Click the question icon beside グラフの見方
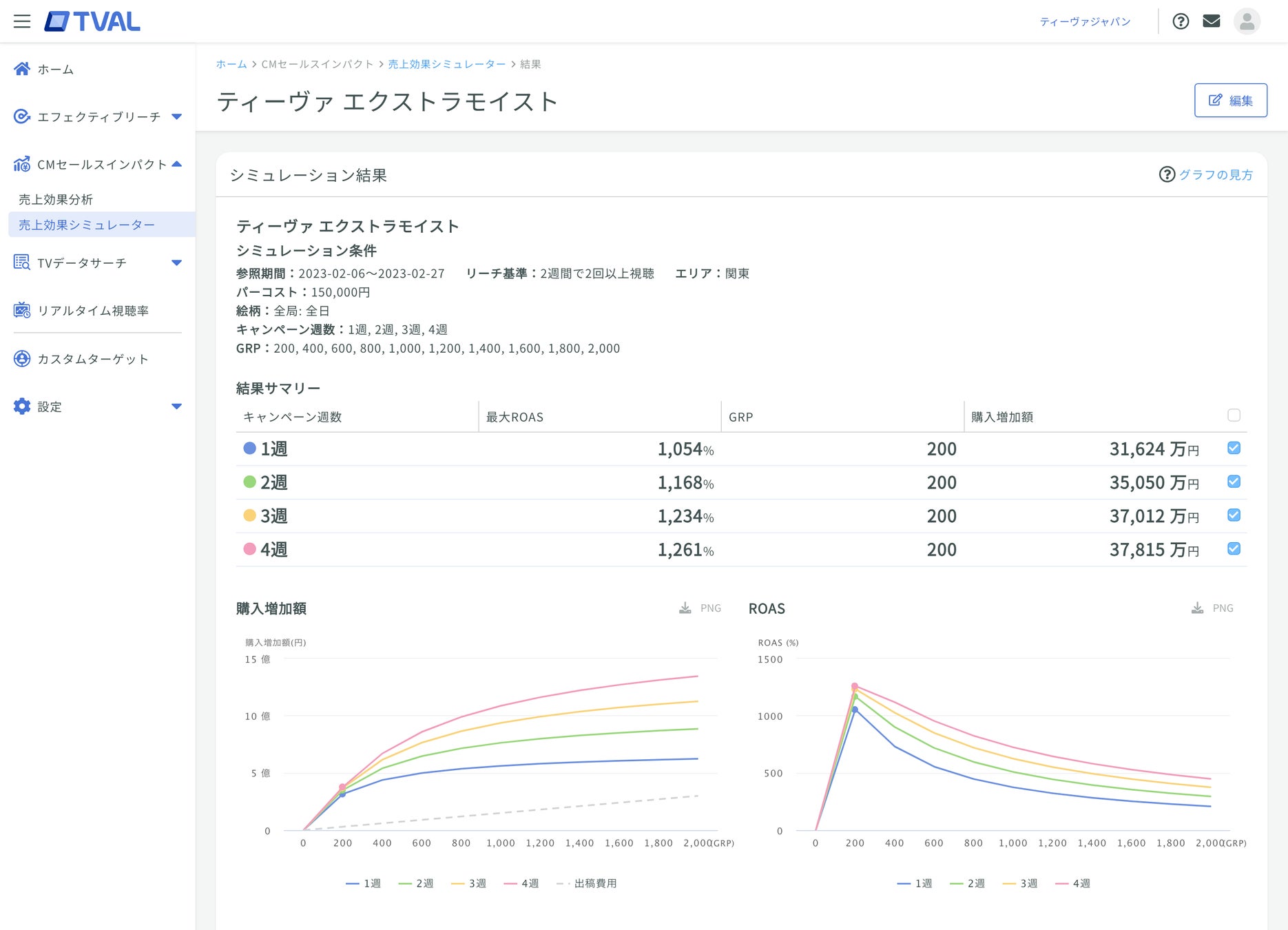Image resolution: width=1288 pixels, height=930 pixels. pyautogui.click(x=1167, y=174)
